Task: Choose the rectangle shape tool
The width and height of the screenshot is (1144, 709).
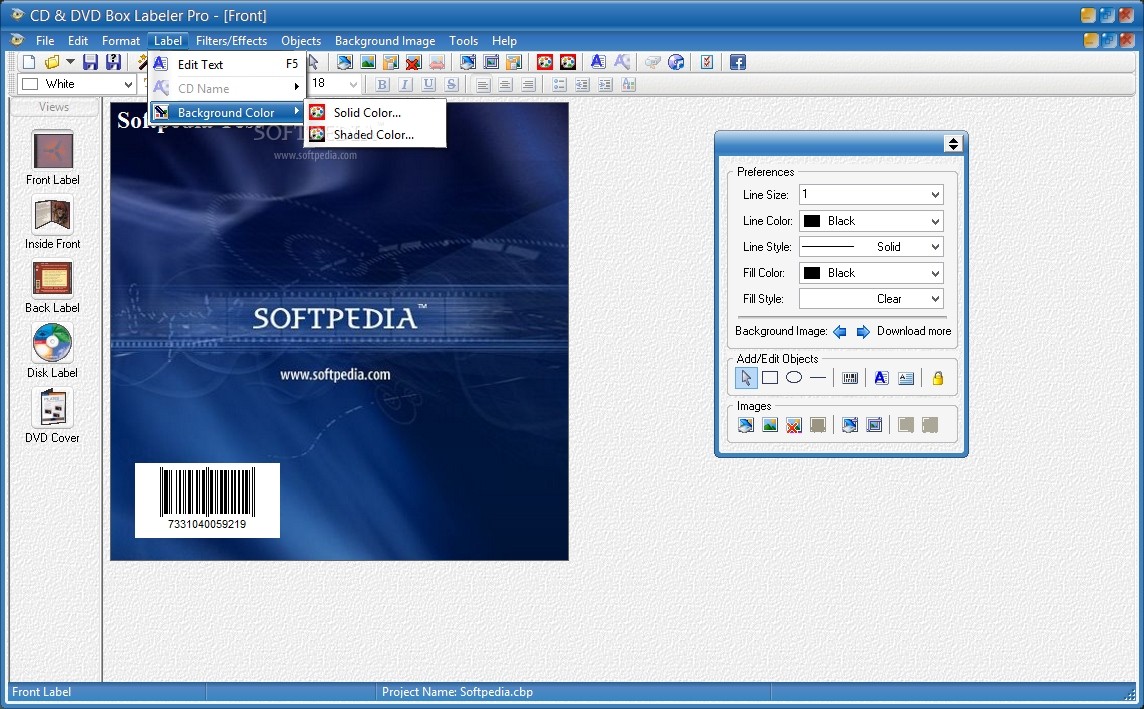Action: click(x=770, y=378)
